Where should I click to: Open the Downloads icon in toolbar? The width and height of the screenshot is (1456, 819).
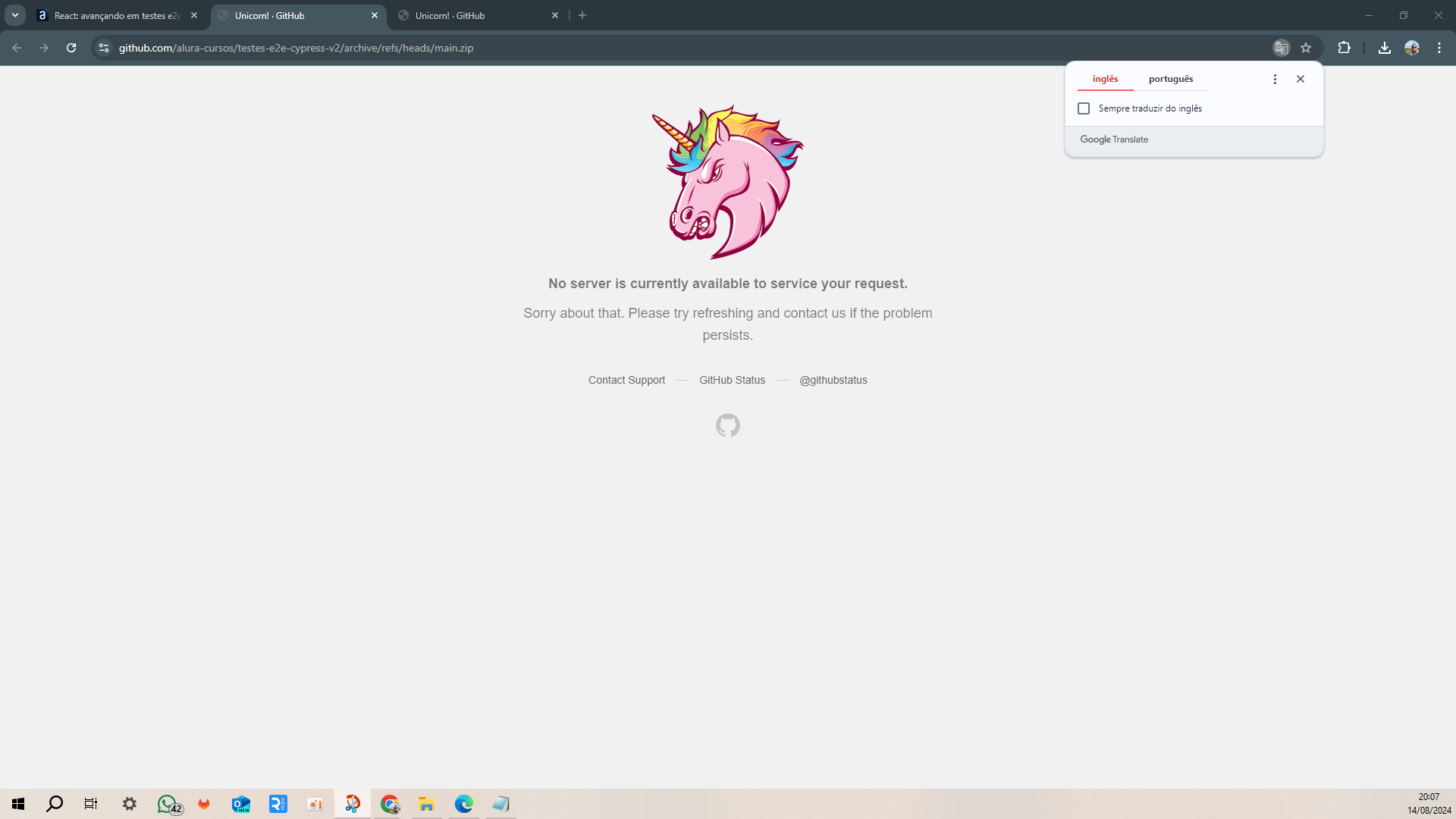[1385, 48]
